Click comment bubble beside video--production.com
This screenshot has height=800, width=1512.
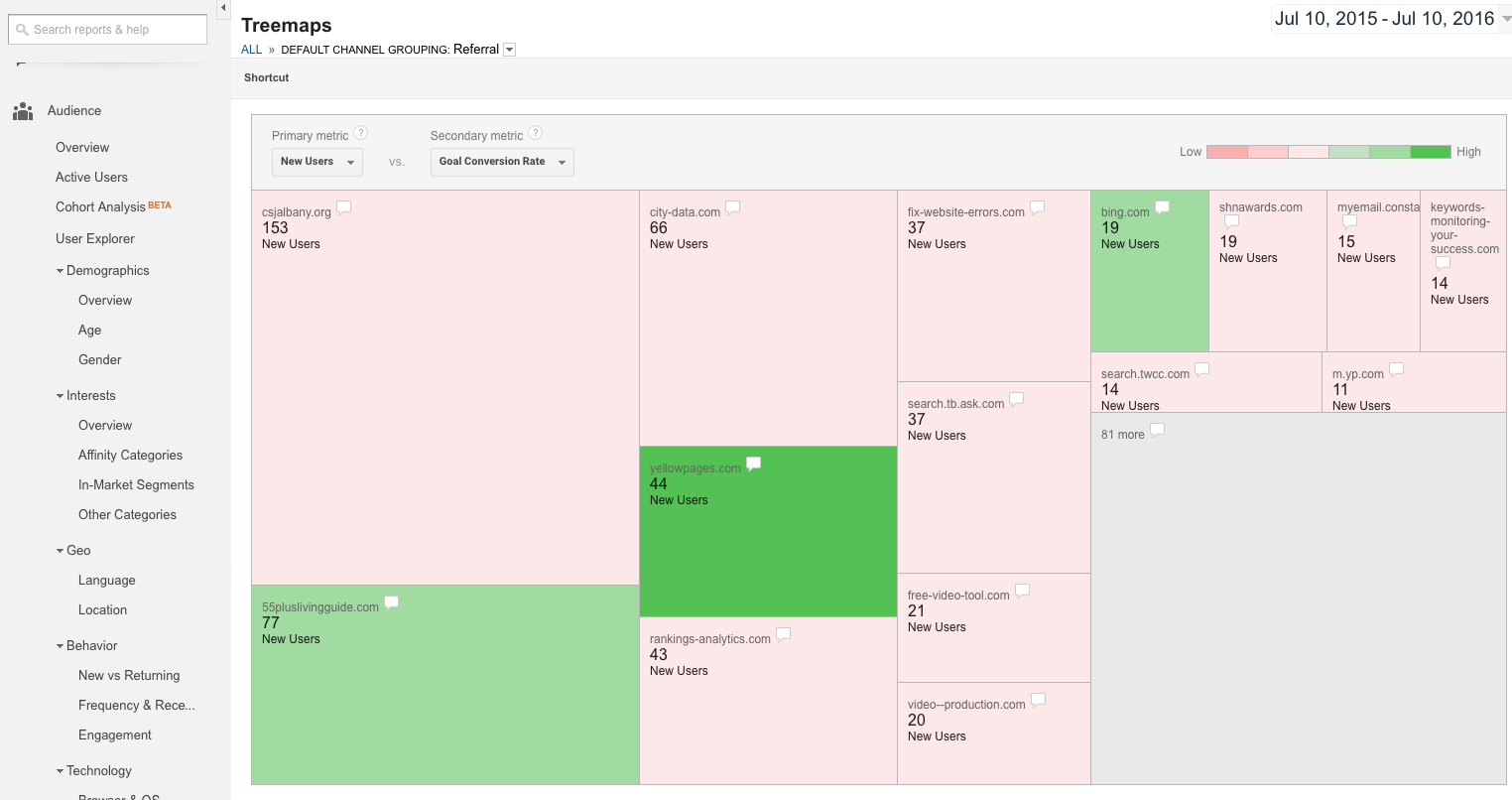[x=1039, y=701]
